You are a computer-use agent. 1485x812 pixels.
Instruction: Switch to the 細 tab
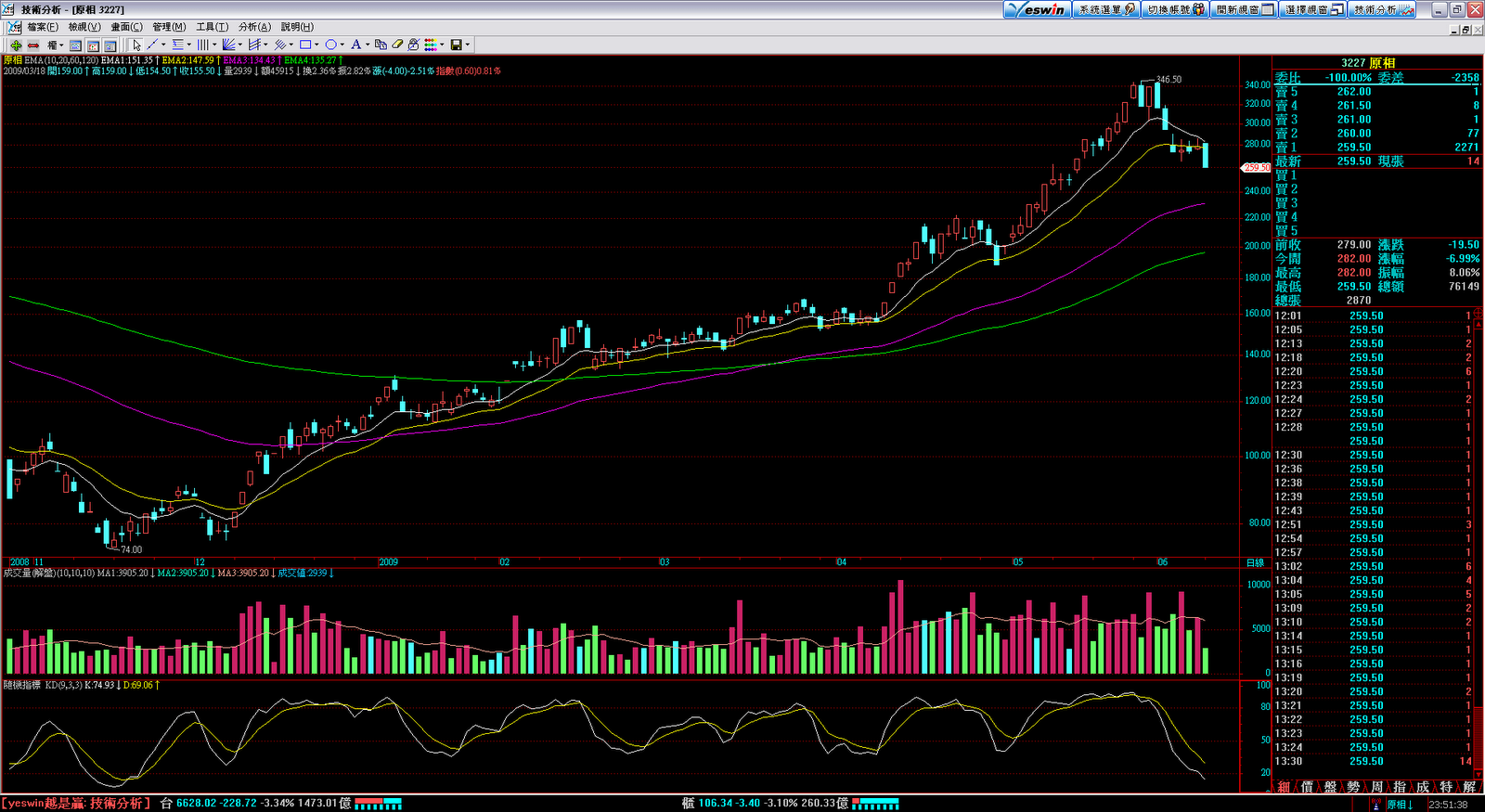(x=1284, y=787)
